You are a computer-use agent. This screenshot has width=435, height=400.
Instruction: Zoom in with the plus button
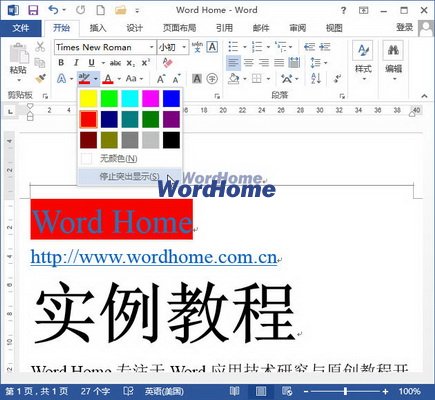(x=386, y=391)
